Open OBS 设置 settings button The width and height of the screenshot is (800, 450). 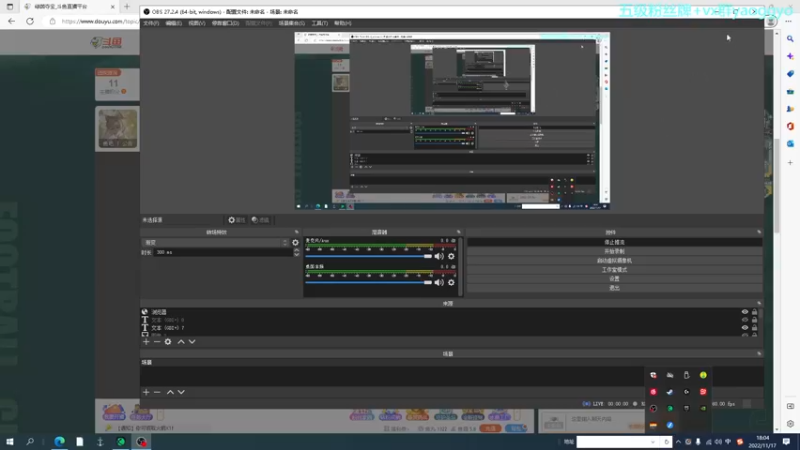[614, 279]
